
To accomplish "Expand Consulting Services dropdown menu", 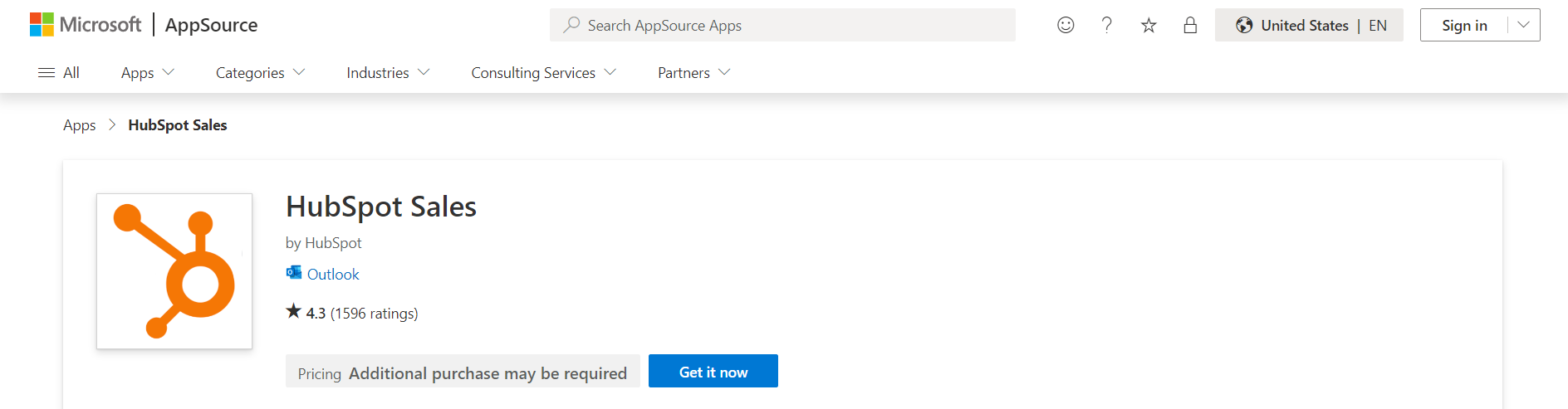I will tap(544, 73).
